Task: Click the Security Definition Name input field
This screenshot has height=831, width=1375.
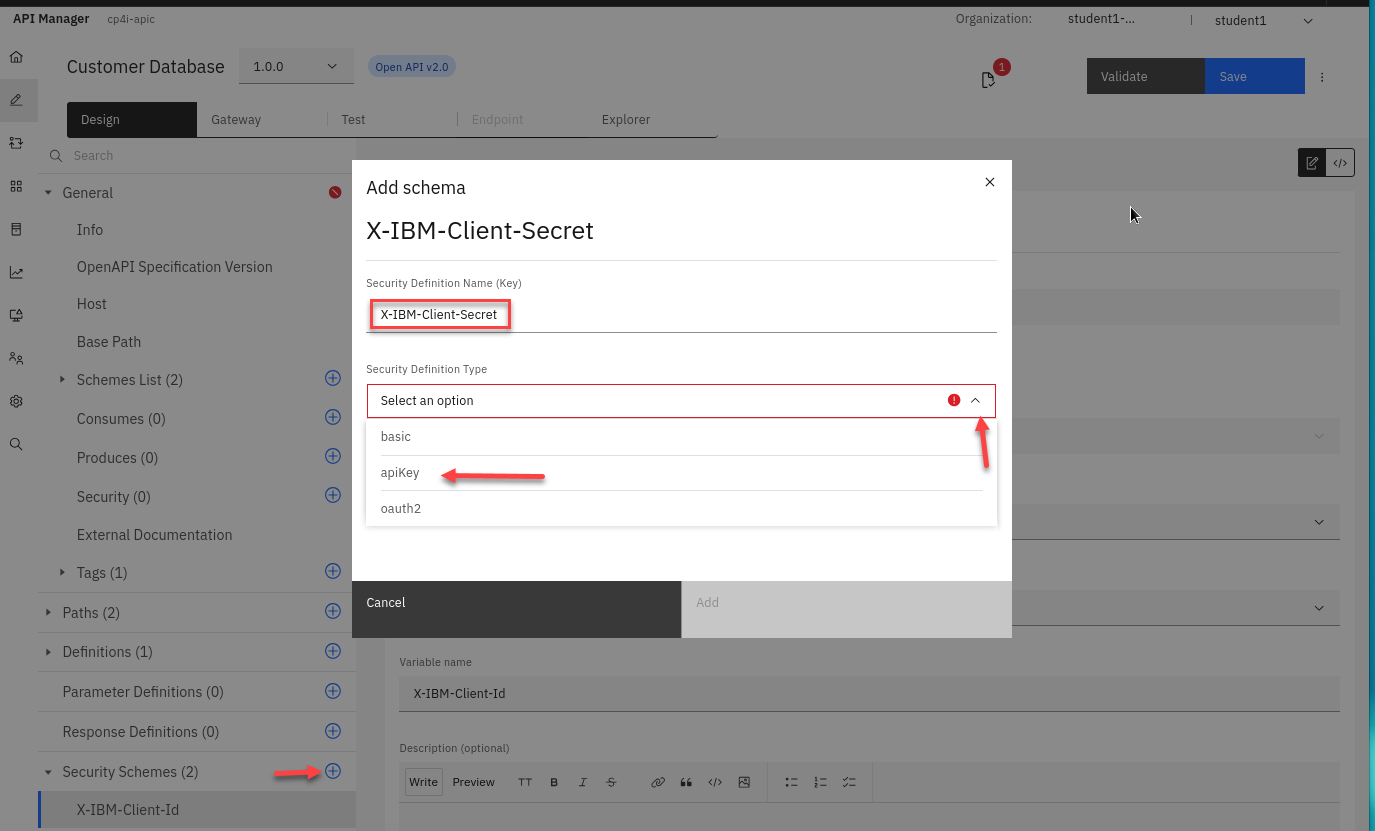Action: point(680,315)
